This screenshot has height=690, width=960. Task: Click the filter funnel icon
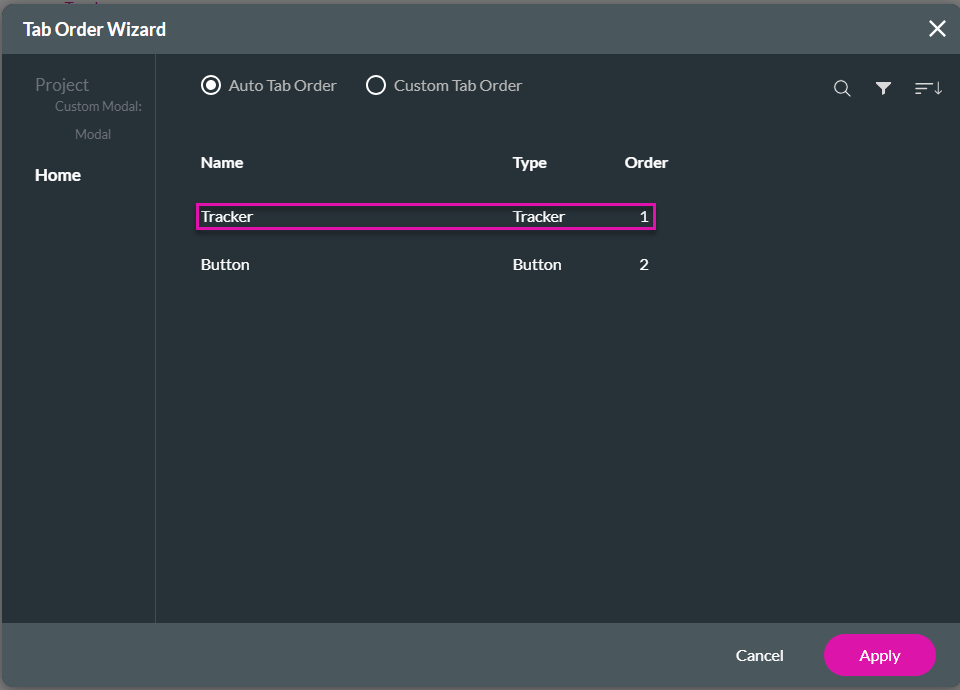coord(883,89)
